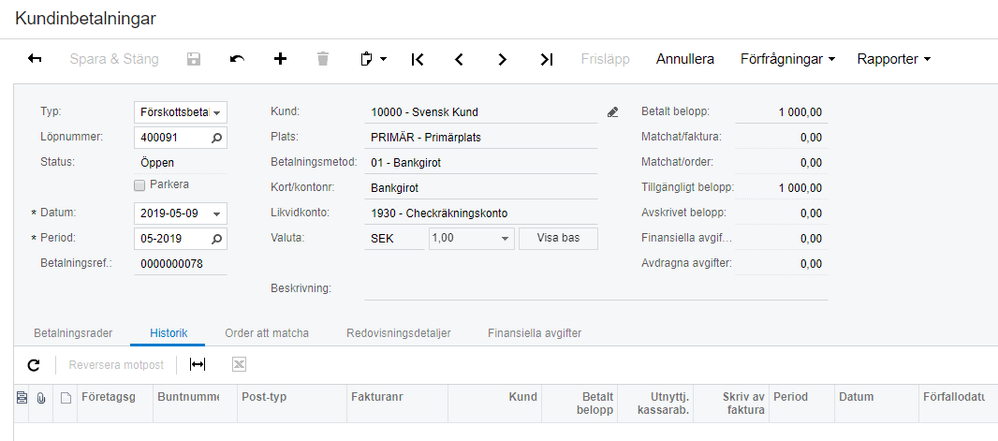Open the Rapporter menu
998x441 pixels.
click(x=893, y=59)
